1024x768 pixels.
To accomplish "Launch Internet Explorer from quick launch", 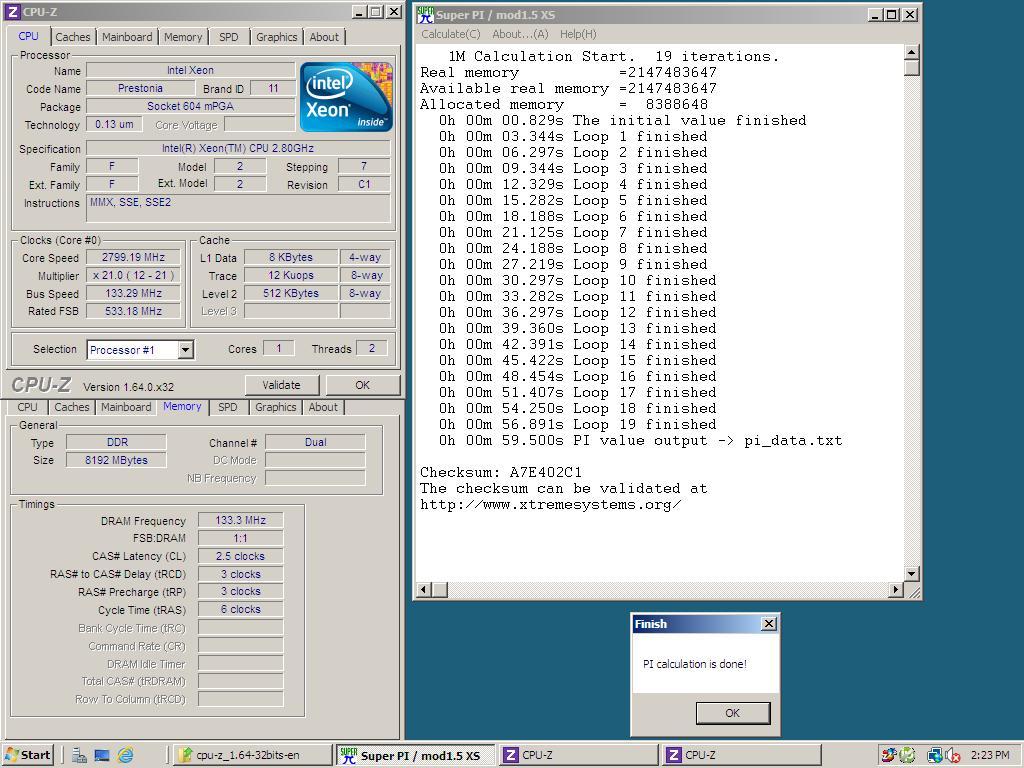I will [125, 756].
